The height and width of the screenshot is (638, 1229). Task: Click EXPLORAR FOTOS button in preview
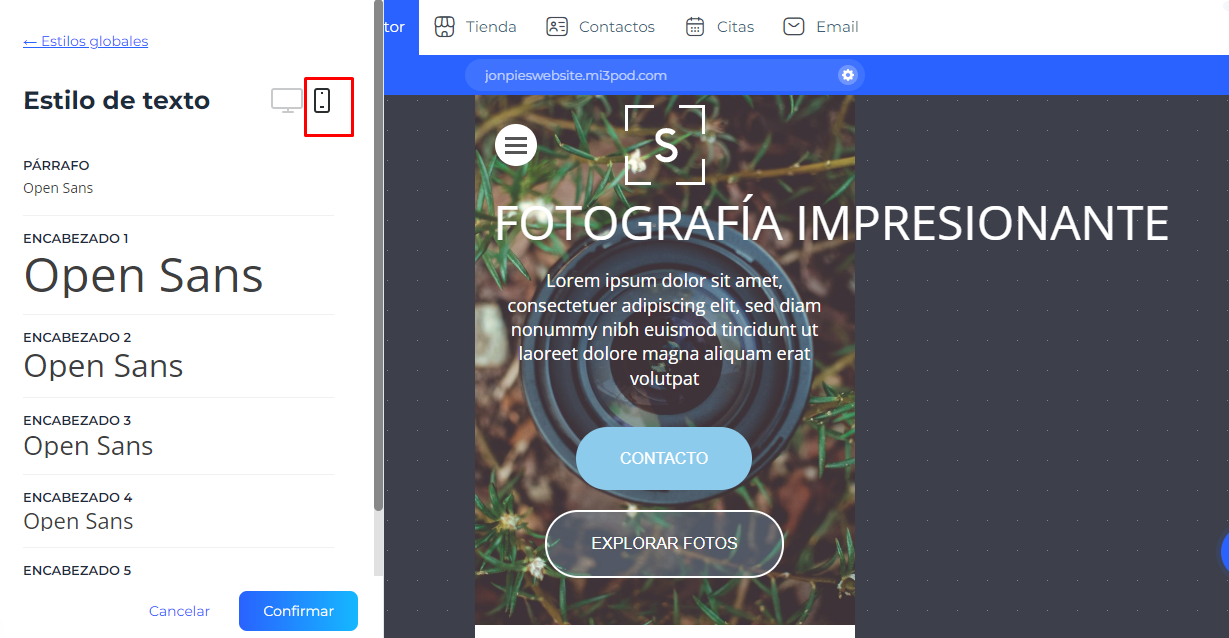pos(664,544)
